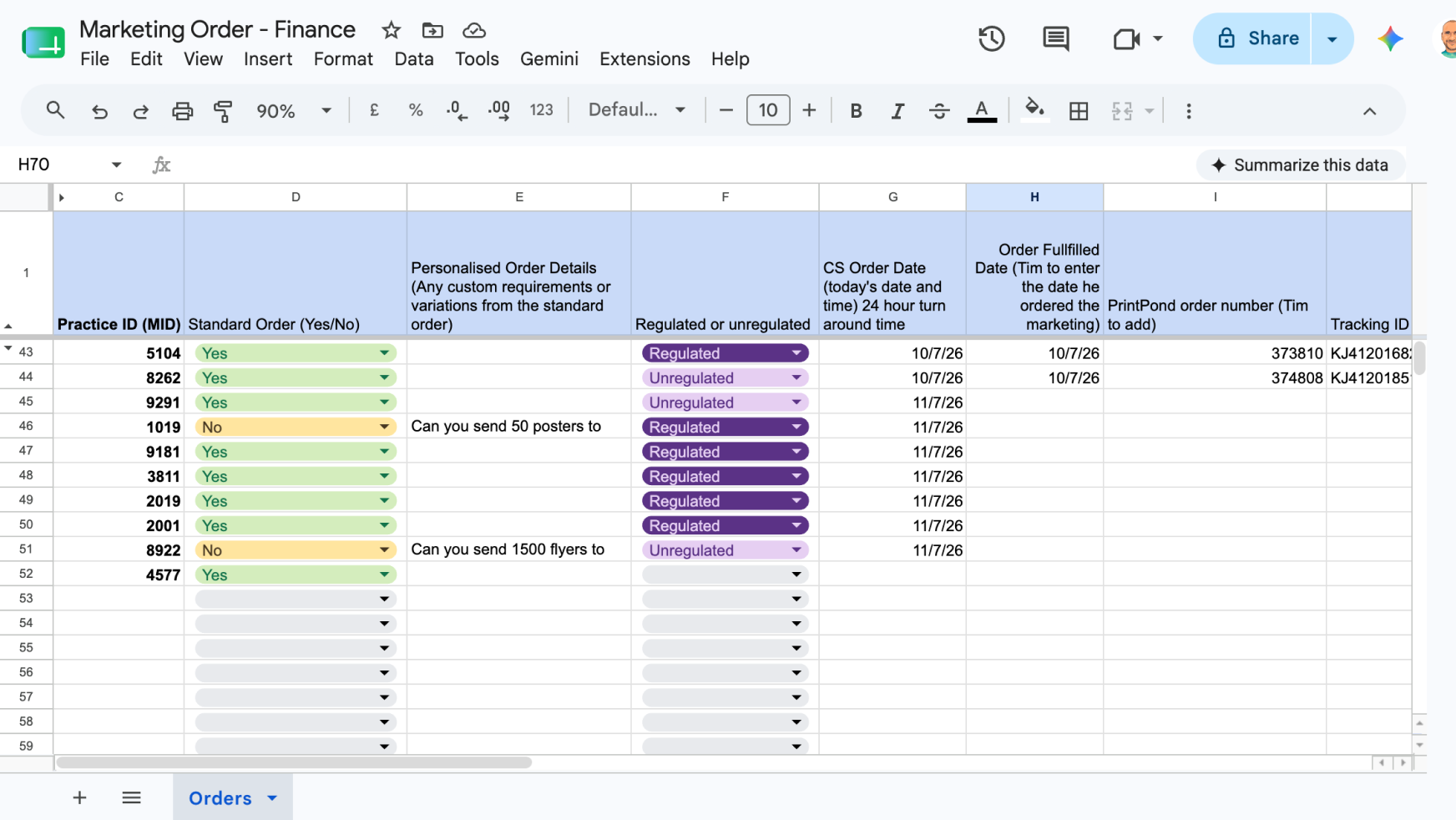Expand hidden columns arrow before column C
1456x820 pixels.
pyautogui.click(x=61, y=198)
